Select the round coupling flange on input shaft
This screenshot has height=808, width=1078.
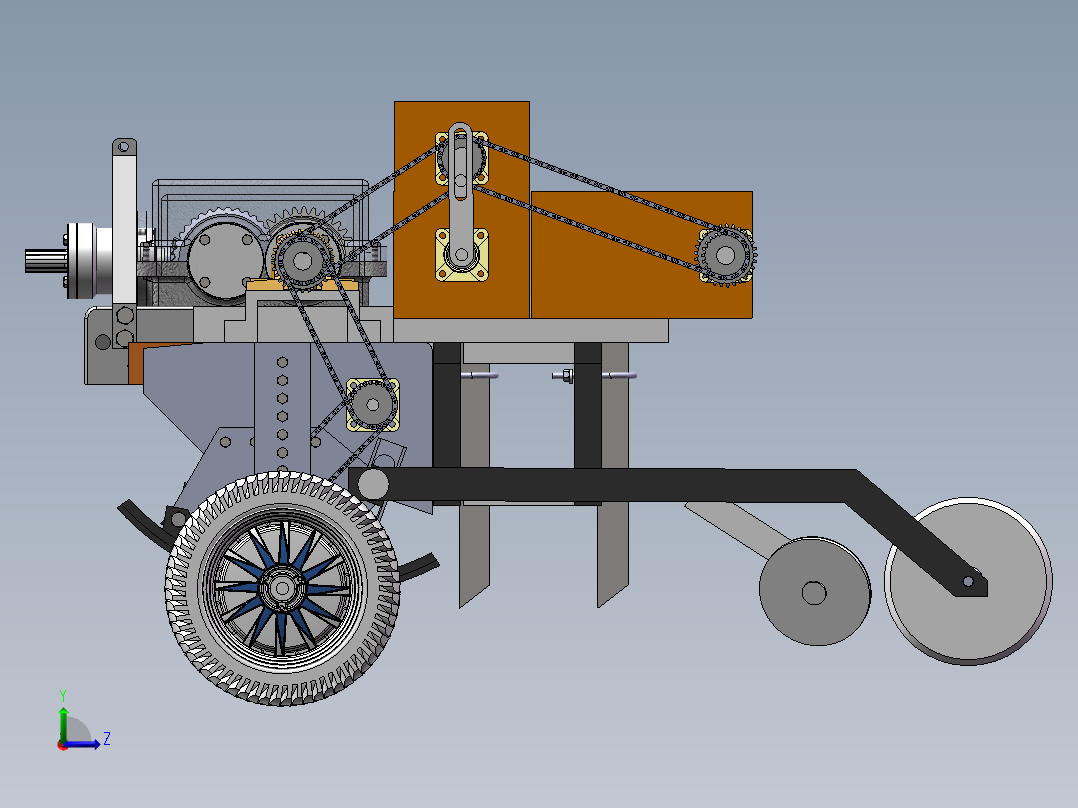click(x=81, y=261)
